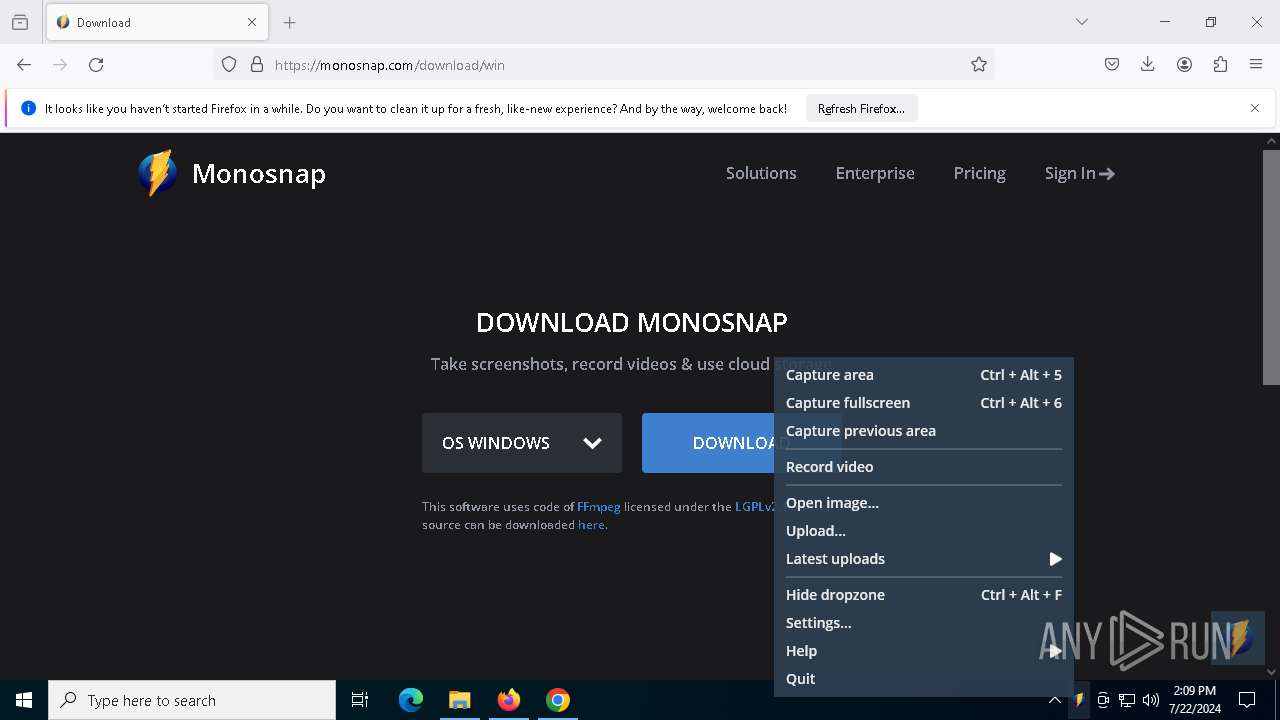The image size is (1280, 720).
Task: Select Capture fullscreen menu entry
Action: [924, 403]
